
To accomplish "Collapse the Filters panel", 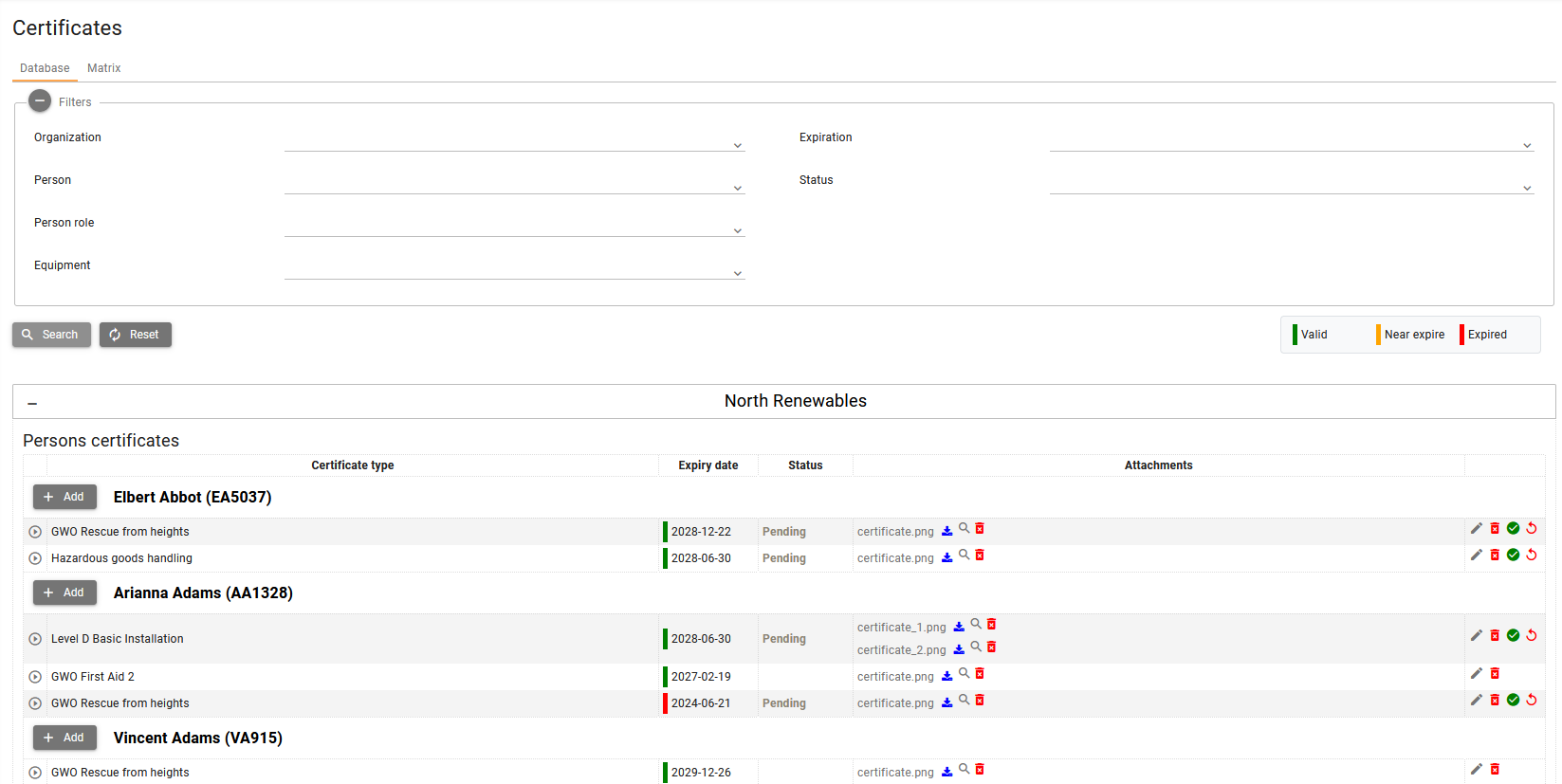I will pos(40,100).
